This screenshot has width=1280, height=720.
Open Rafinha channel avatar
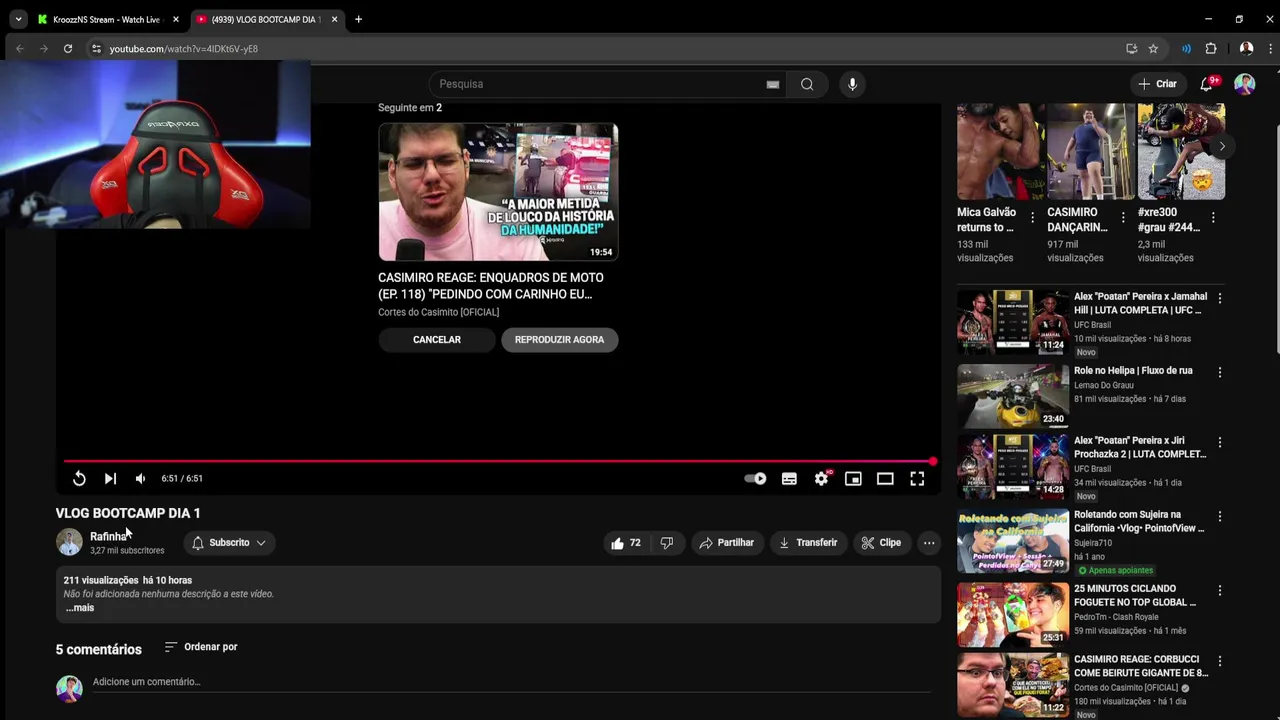tap(69, 542)
